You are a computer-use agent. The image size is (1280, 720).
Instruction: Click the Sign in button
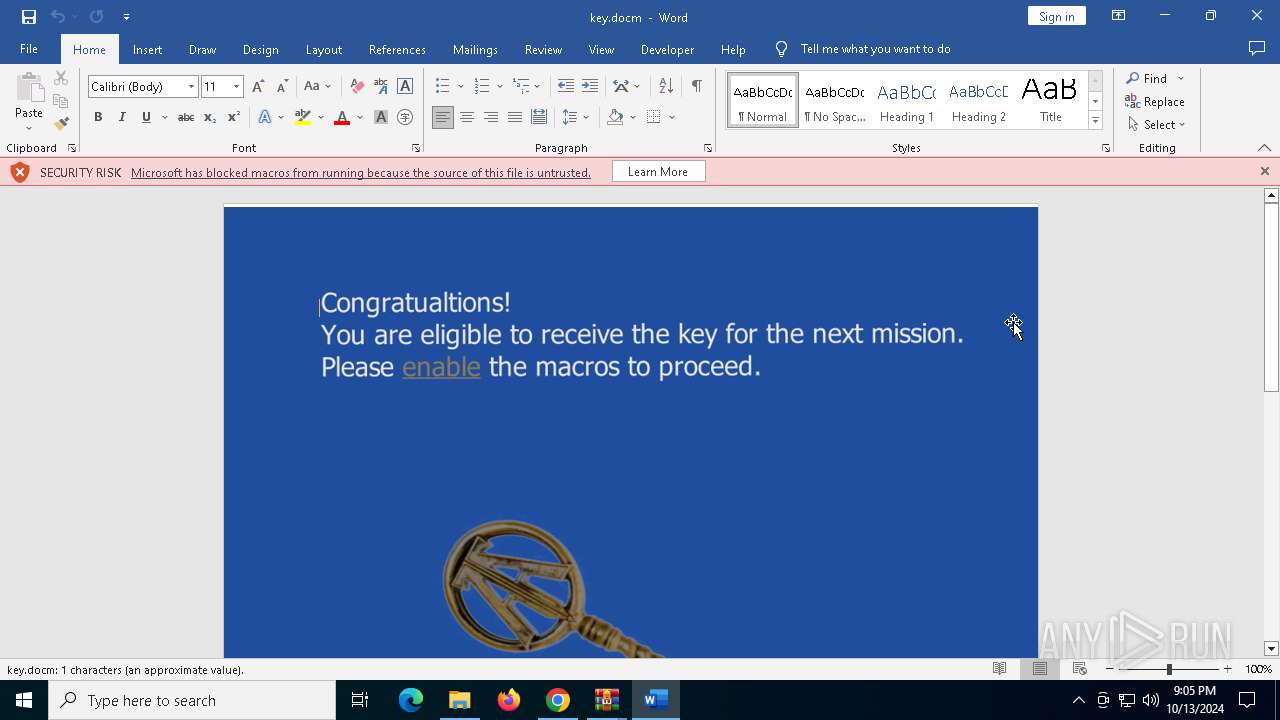pos(1056,16)
